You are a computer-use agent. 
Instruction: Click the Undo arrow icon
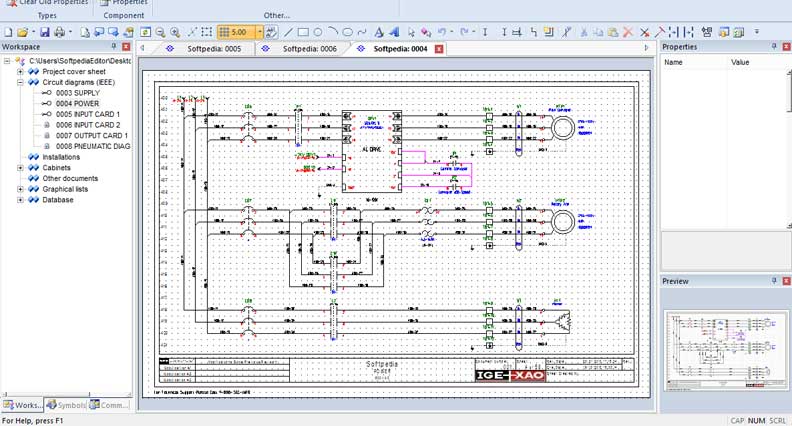pos(442,32)
